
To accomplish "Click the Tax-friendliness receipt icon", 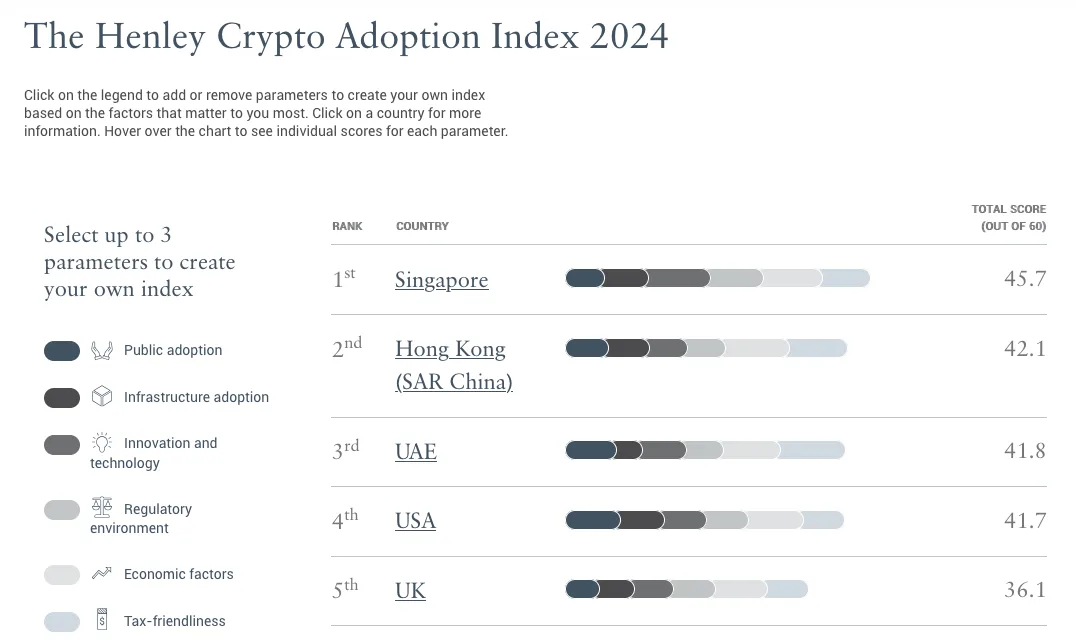I will tap(102, 619).
